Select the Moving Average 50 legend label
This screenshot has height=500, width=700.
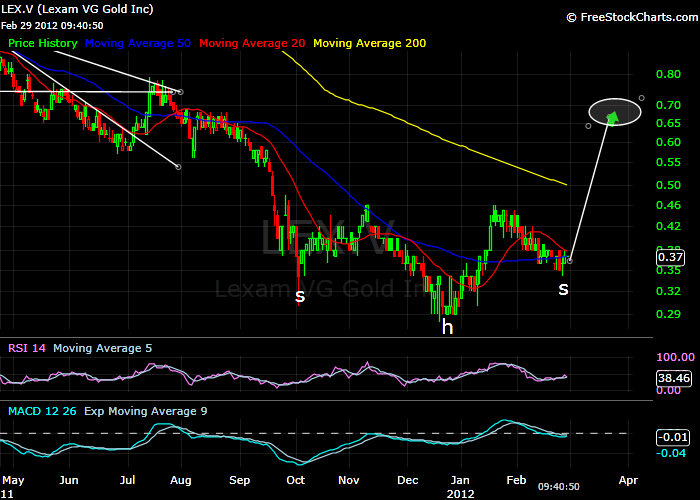tap(138, 43)
